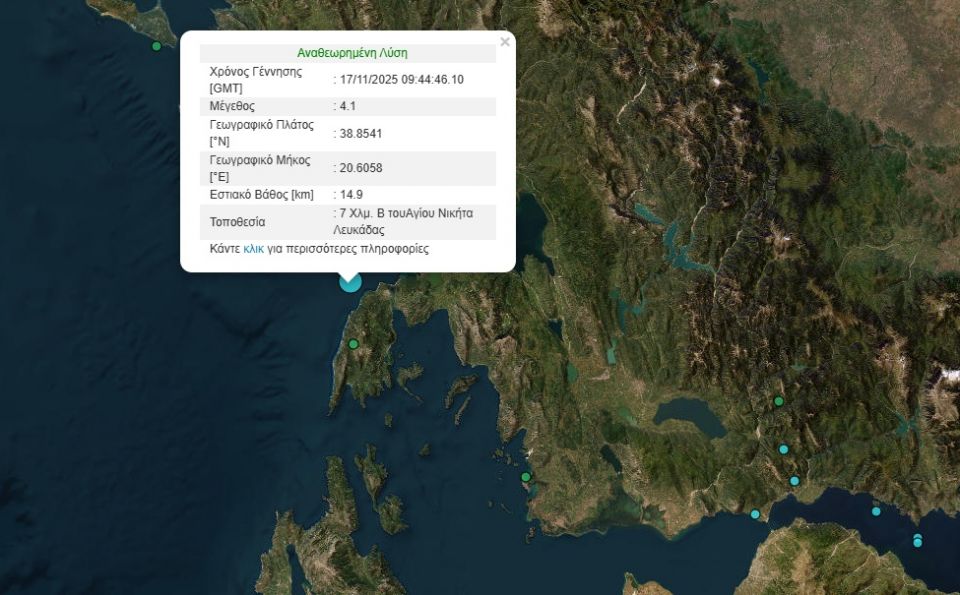Select the green marker on Lefkada island

coord(353,344)
